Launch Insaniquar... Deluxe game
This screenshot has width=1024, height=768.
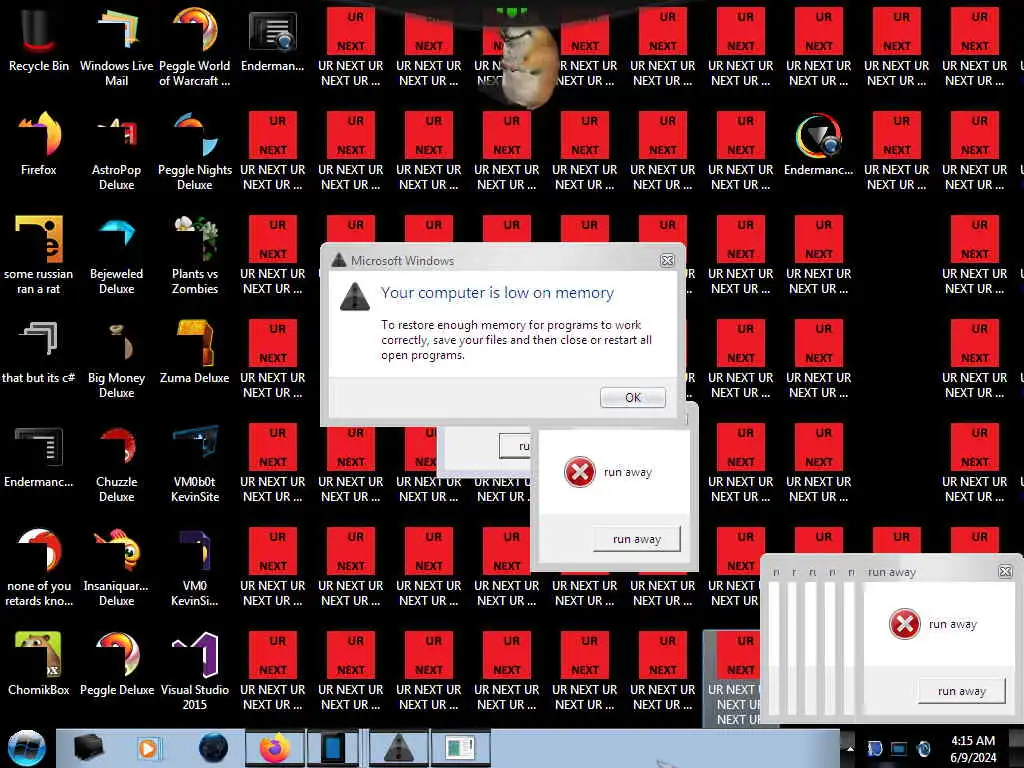click(116, 567)
